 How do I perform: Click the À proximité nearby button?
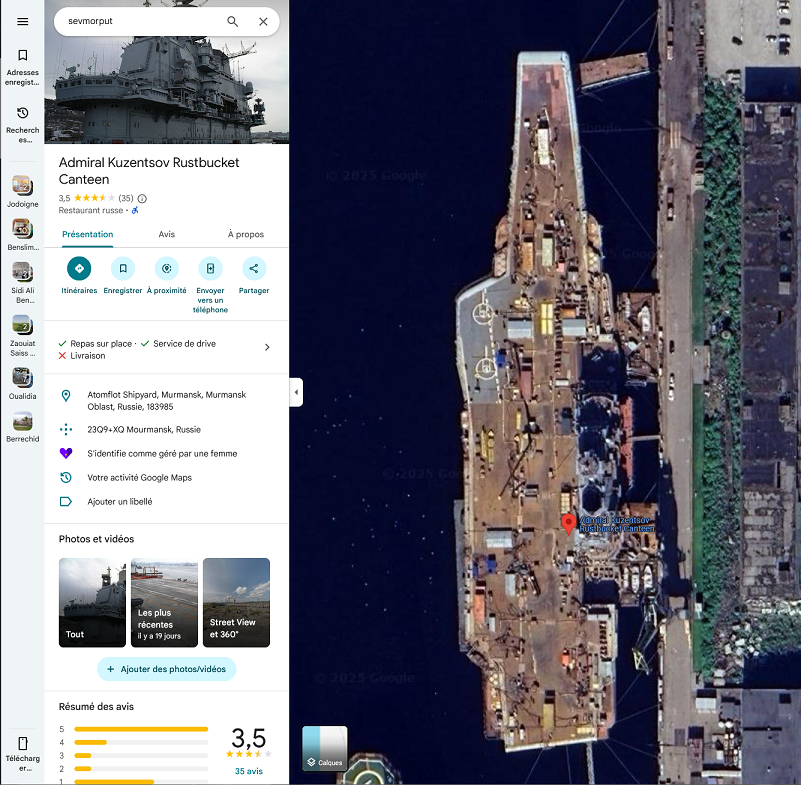[167, 276]
